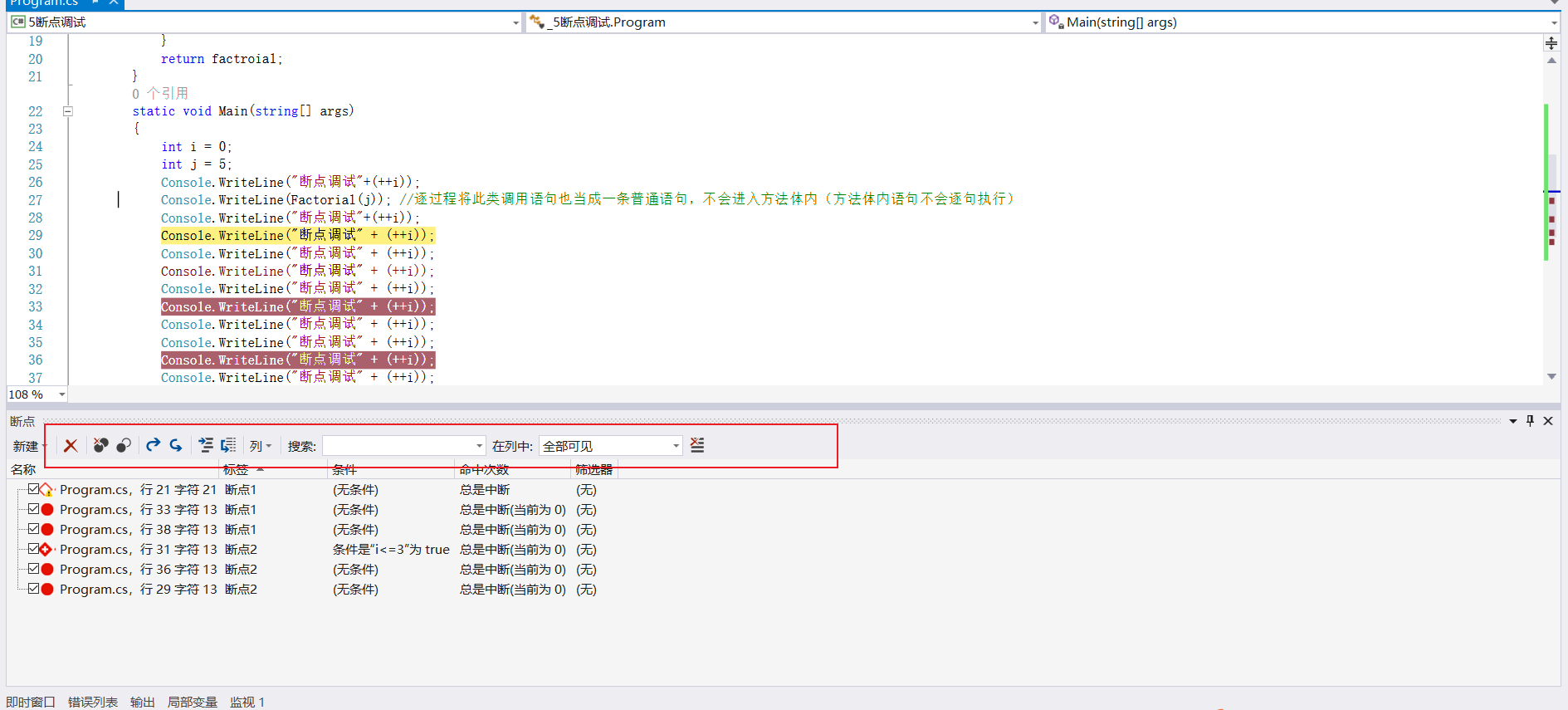Click the 'return factroial;' code line
Screen dimensions: 1568x710
click(x=222, y=59)
